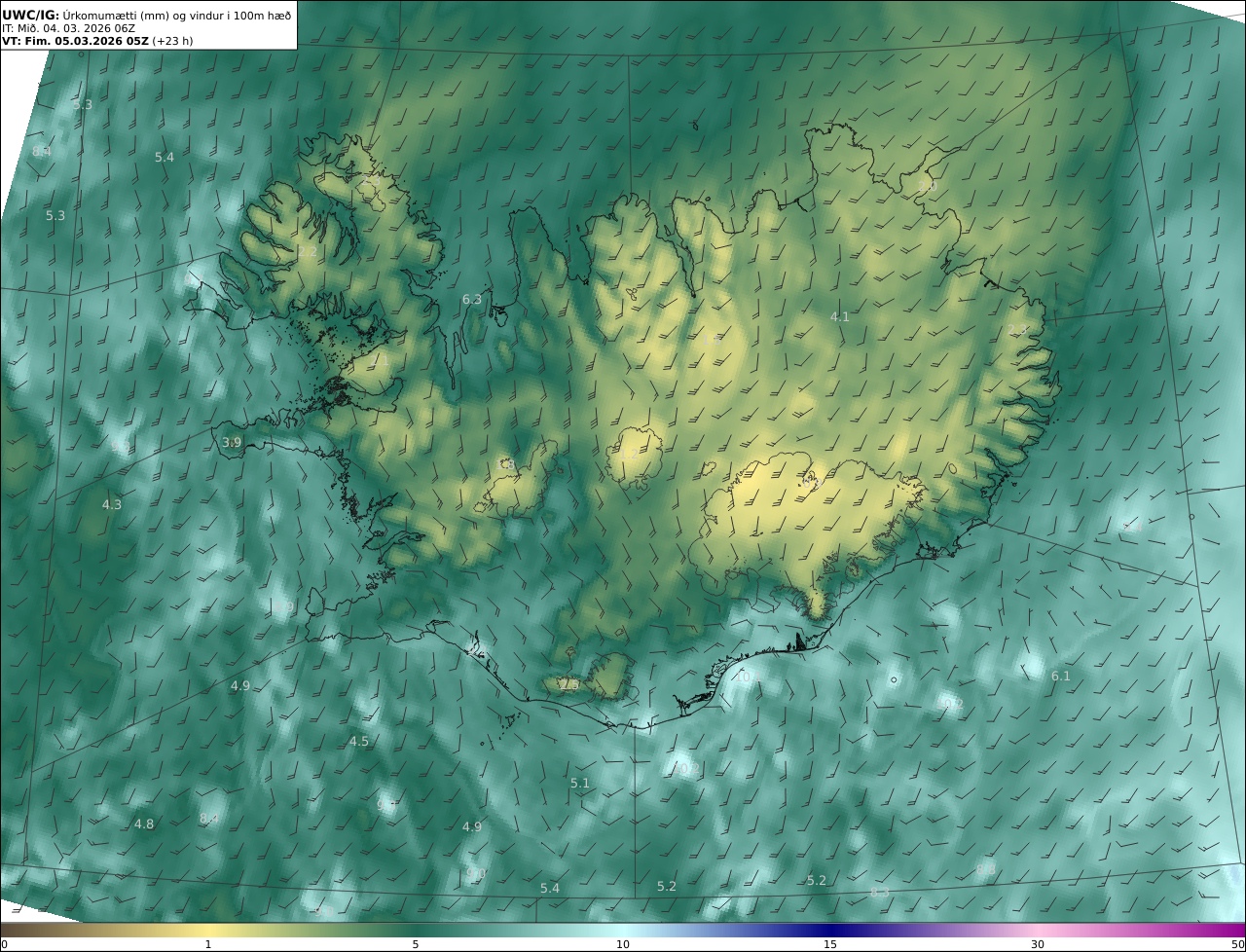
Task: Click the 8.3 value label near the bottom edge
Action: pos(879,892)
